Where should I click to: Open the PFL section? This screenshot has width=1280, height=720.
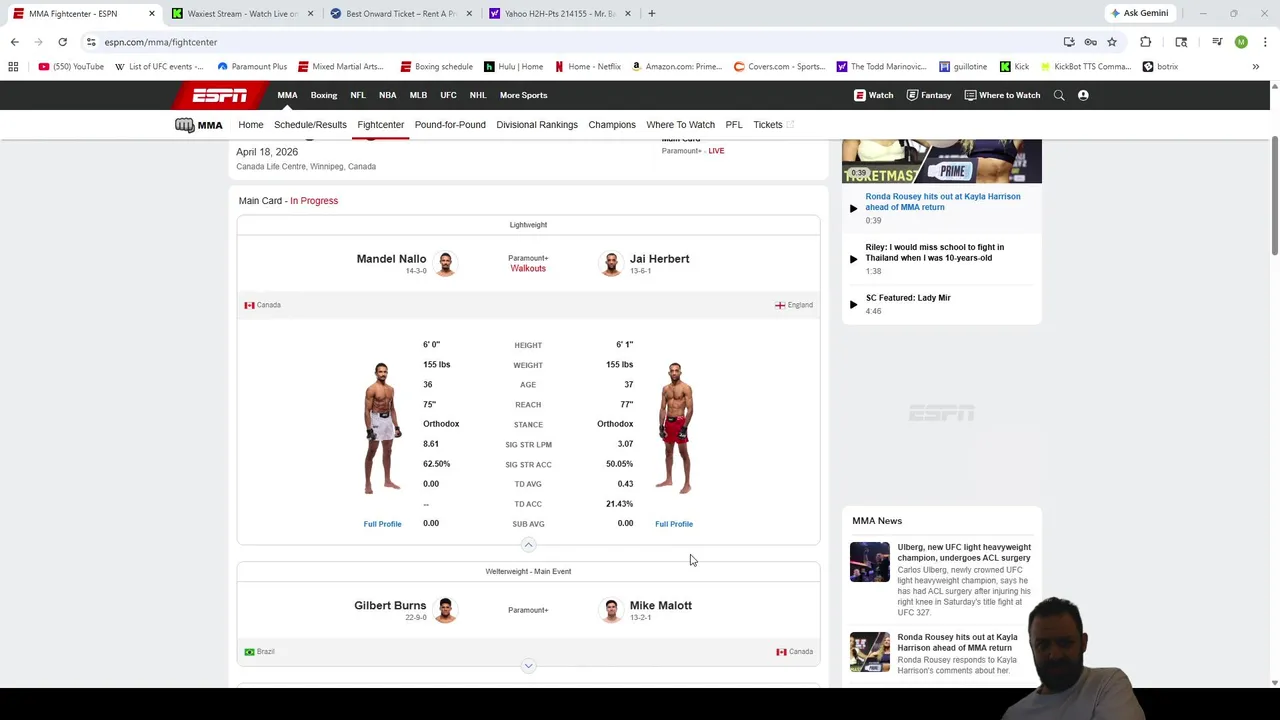click(x=734, y=125)
